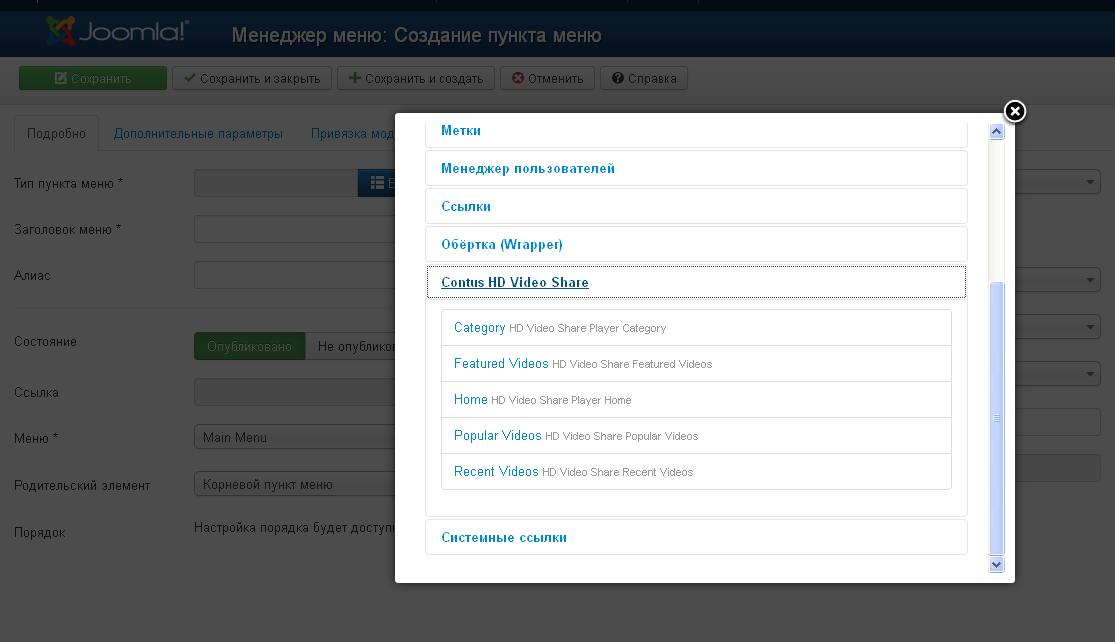Image resolution: width=1115 pixels, height=642 pixels.
Task: Click Сохранить и закрыть with checkmark icon
Action: tap(252, 78)
